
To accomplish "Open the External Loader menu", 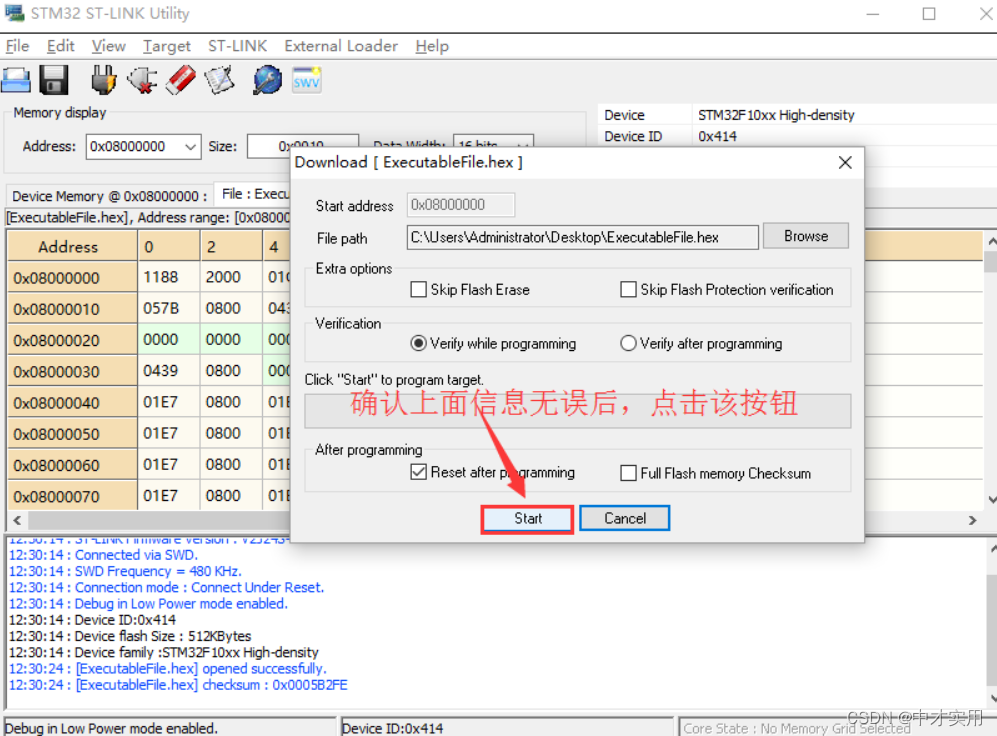I will [341, 46].
